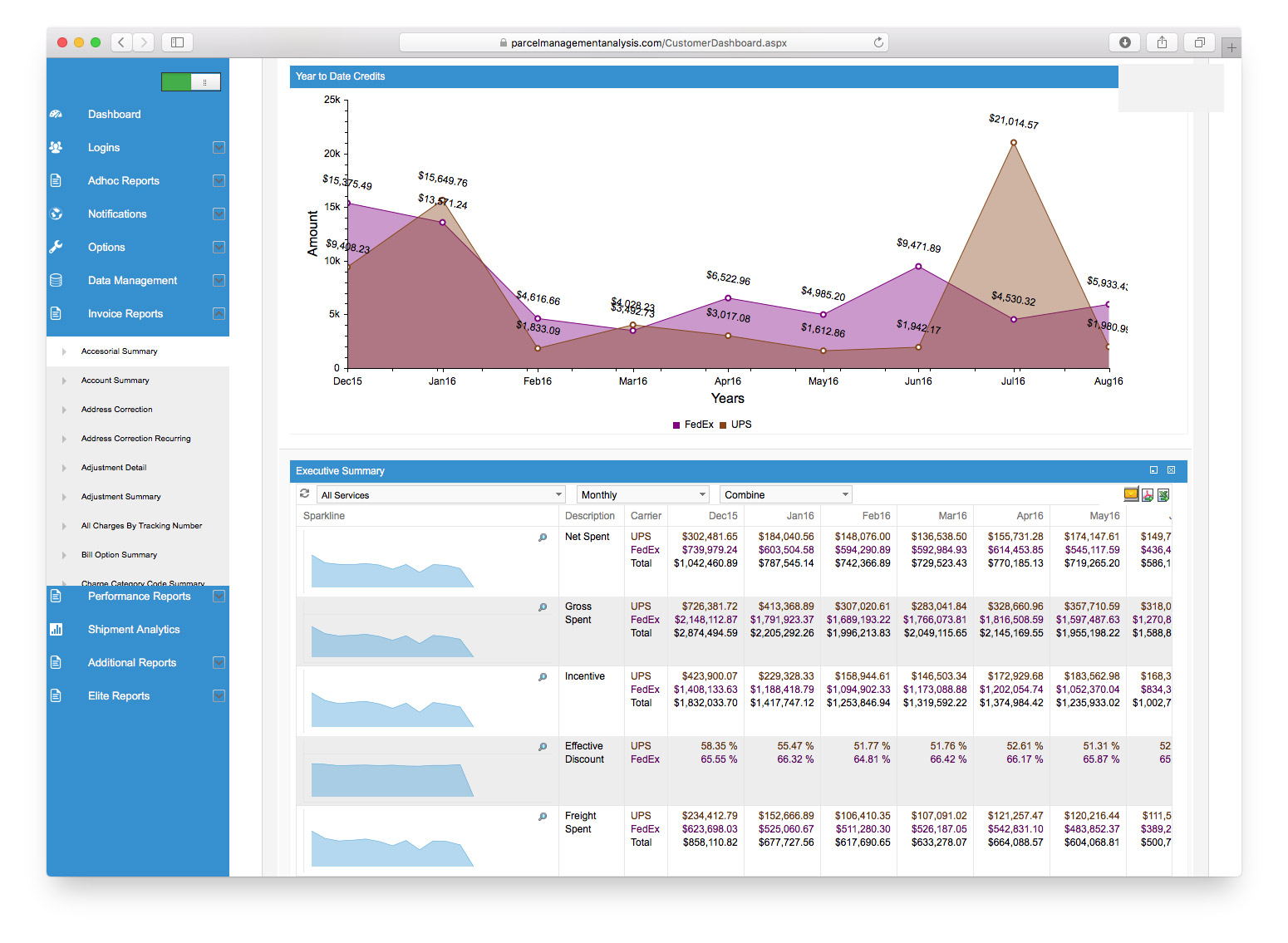Open the email export icon in Executive Summary
The image size is (1288, 943).
click(1131, 494)
